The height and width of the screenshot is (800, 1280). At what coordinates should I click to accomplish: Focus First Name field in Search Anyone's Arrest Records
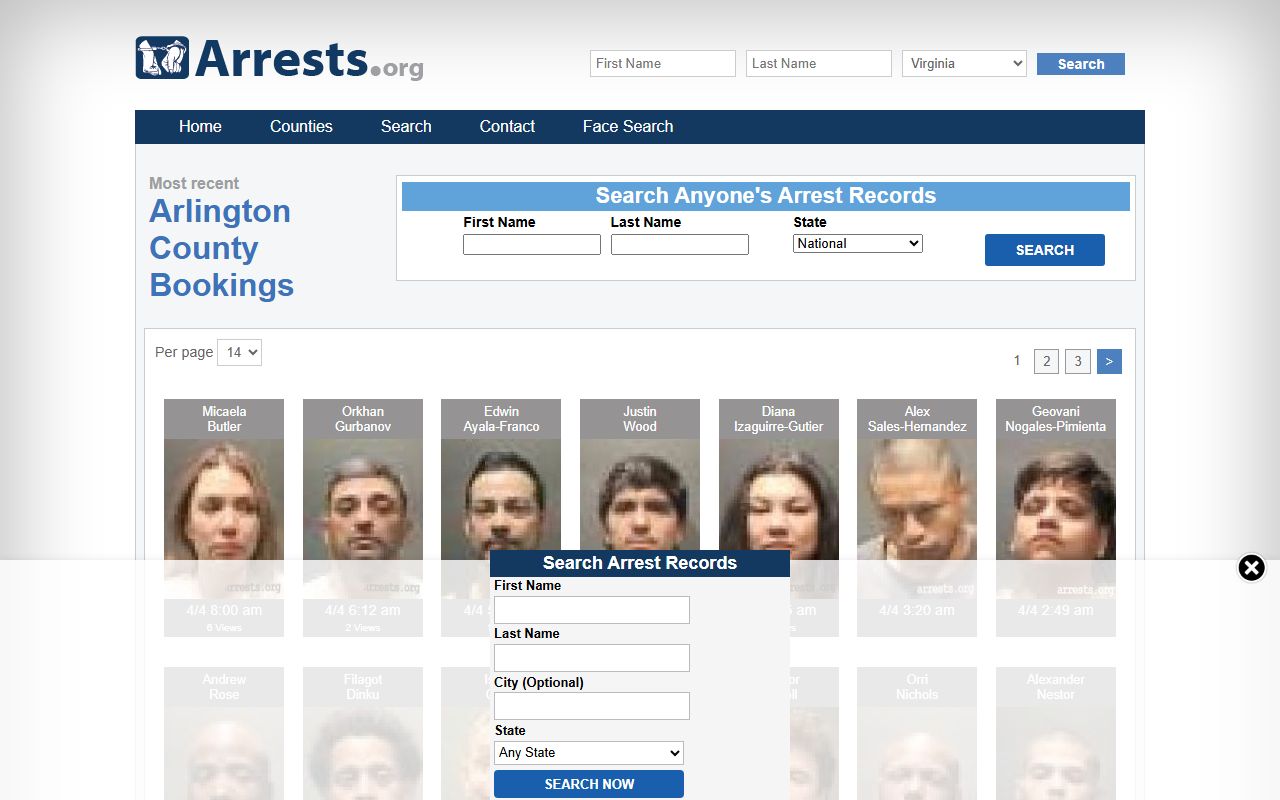(x=532, y=244)
